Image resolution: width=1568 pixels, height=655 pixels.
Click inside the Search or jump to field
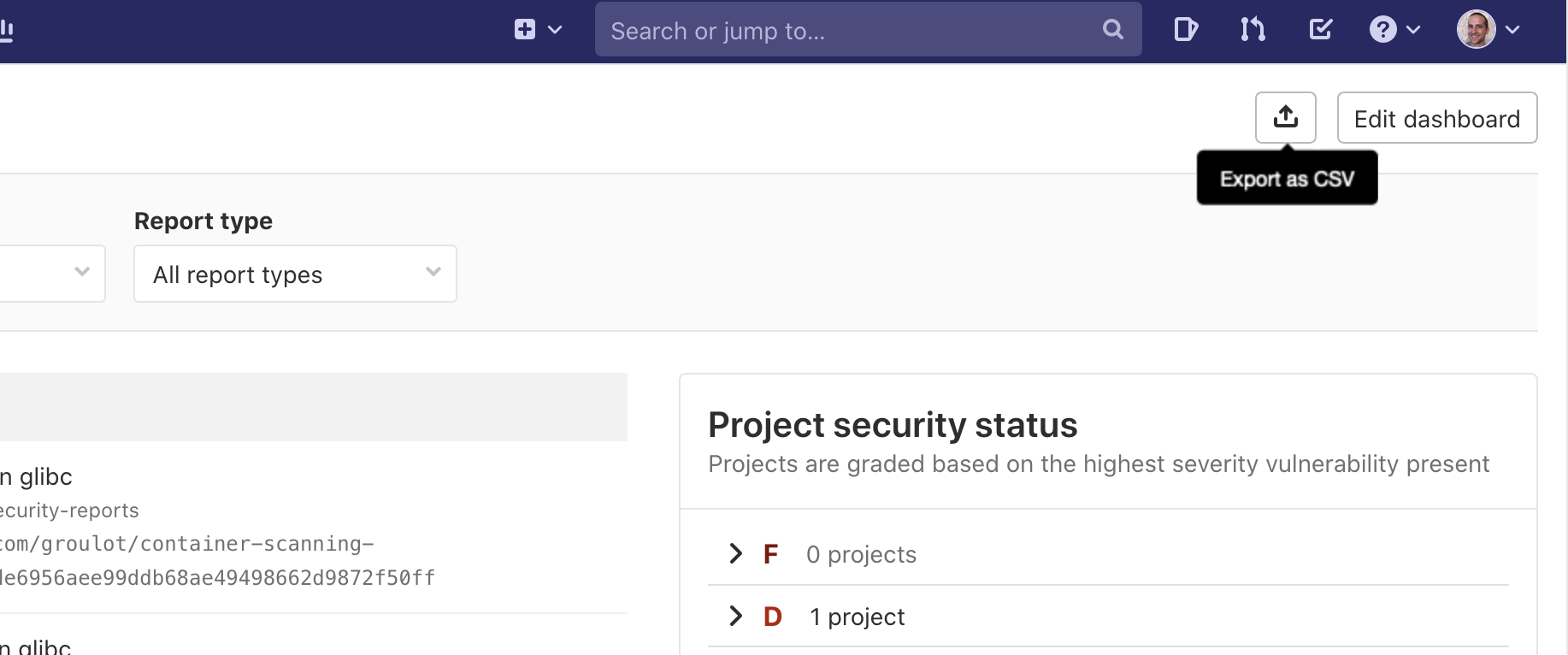[855, 29]
